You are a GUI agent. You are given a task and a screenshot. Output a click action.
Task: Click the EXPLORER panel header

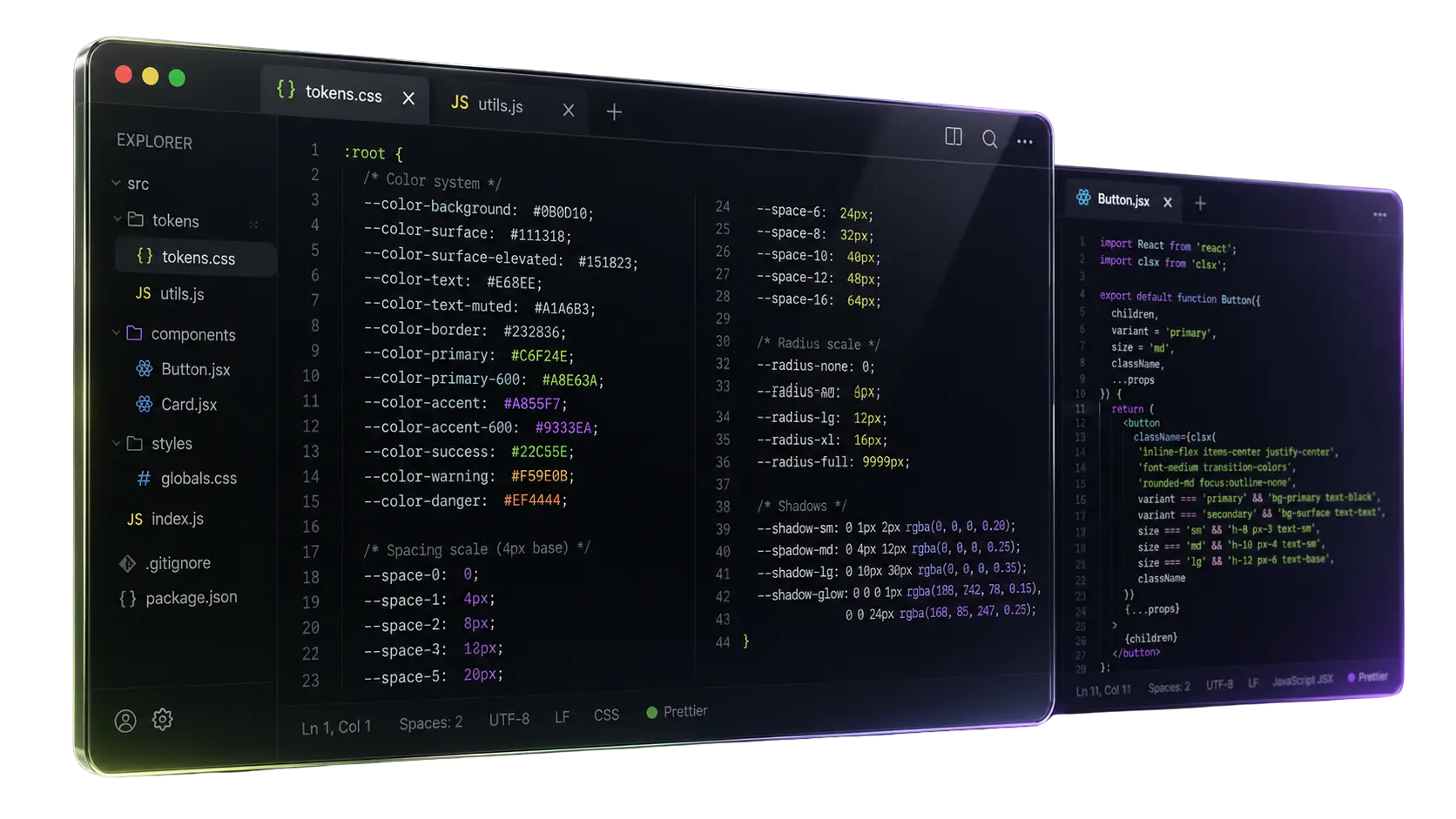[x=154, y=141]
